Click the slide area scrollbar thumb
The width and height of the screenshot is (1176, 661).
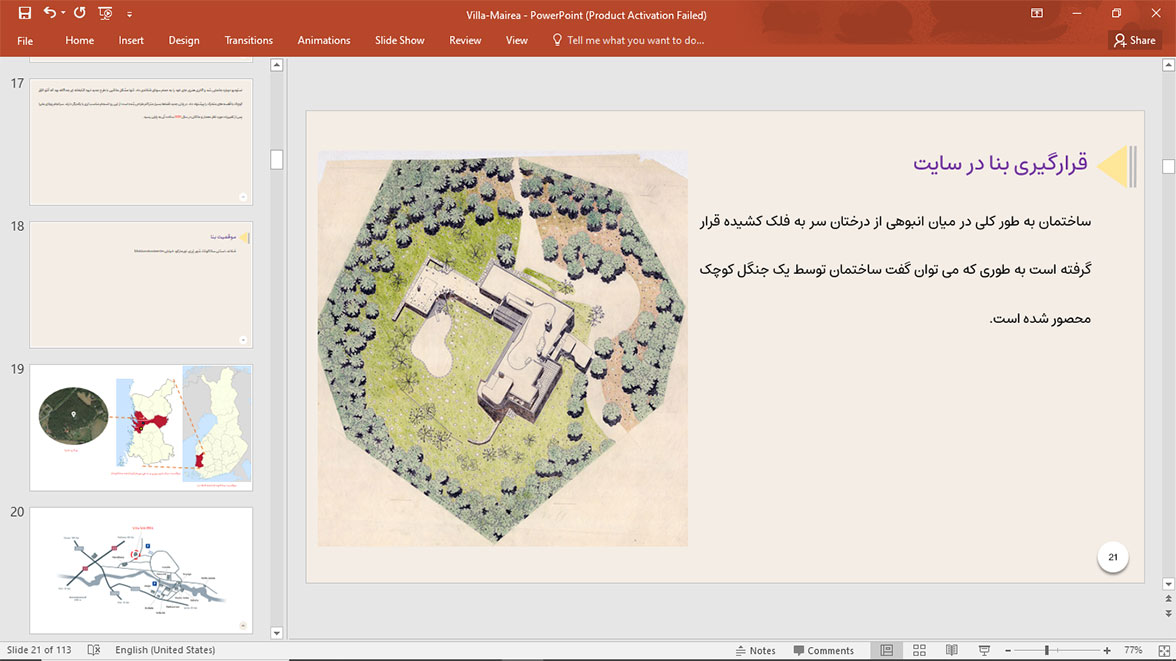pos(1168,167)
